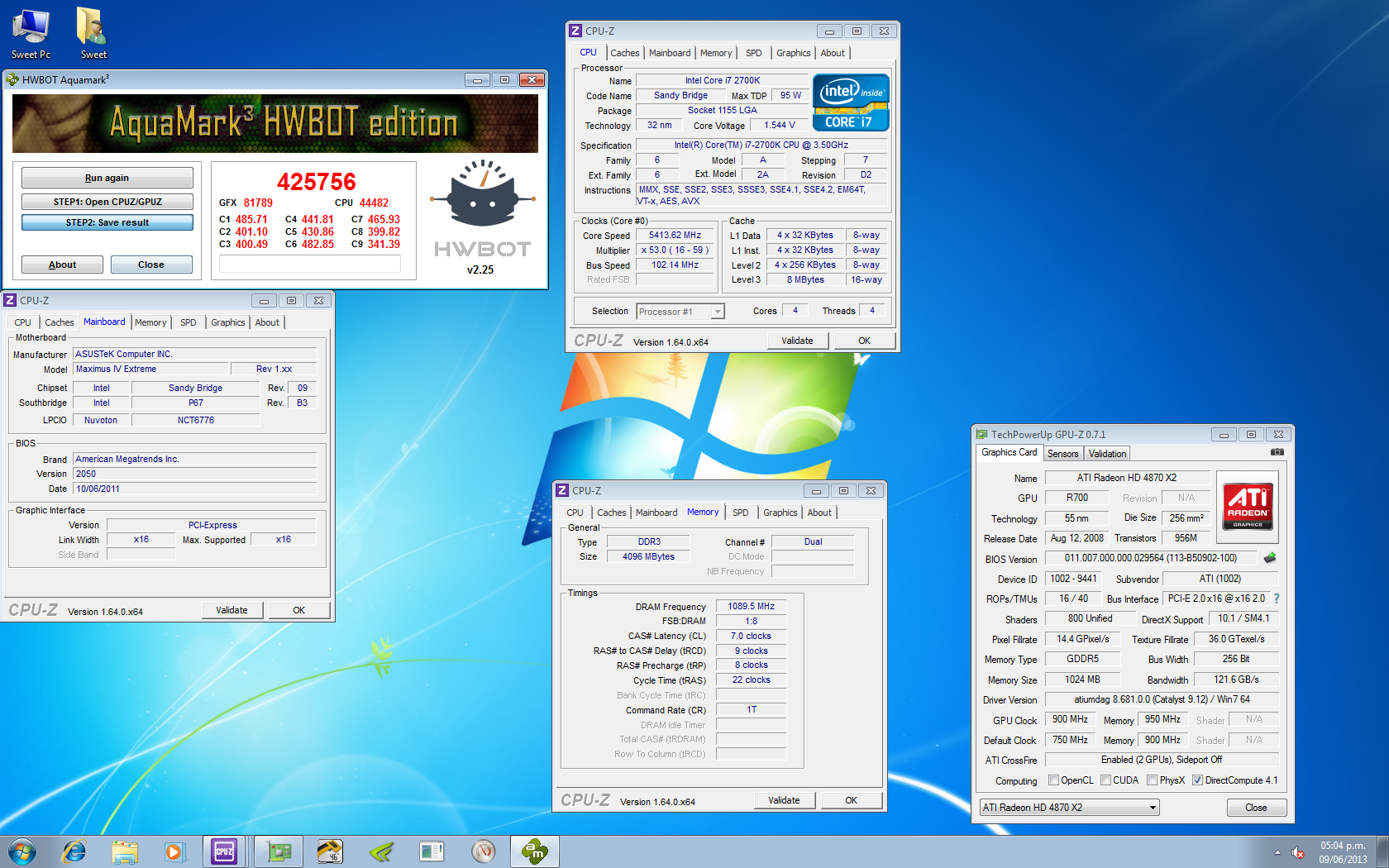Click the AquaMark3 HWBOT edition banner
Image resolution: width=1389 pixels, height=868 pixels.
click(275, 123)
